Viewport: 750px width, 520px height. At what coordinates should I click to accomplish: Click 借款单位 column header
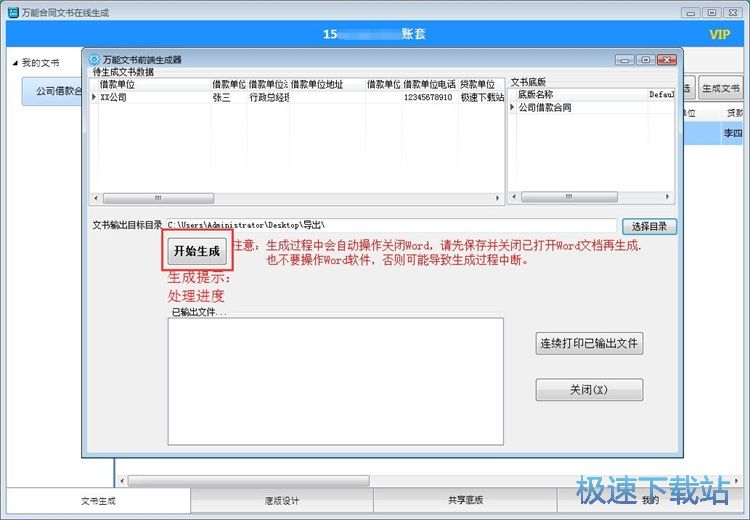[x=154, y=85]
